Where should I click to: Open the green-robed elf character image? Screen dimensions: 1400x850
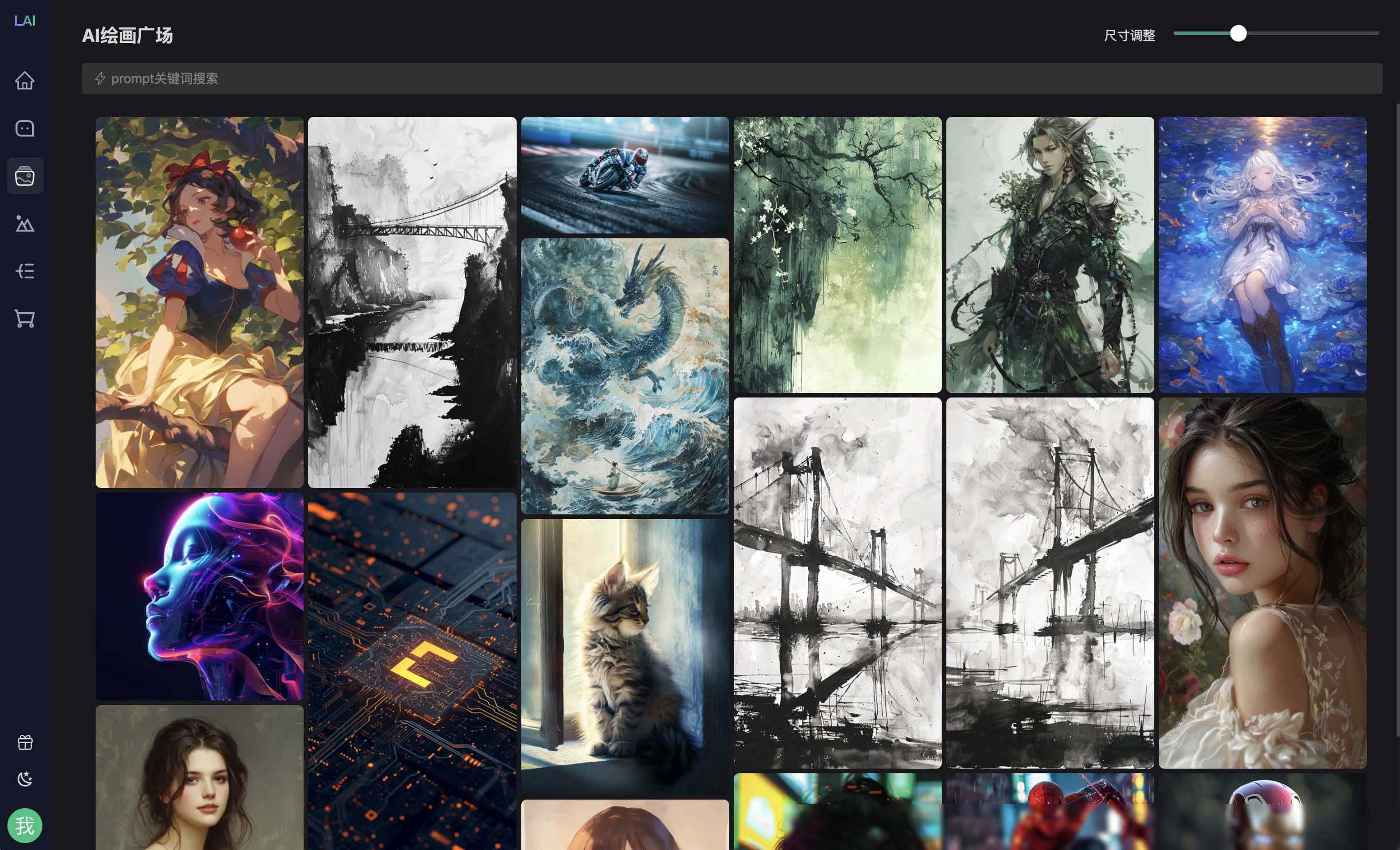coord(1050,255)
